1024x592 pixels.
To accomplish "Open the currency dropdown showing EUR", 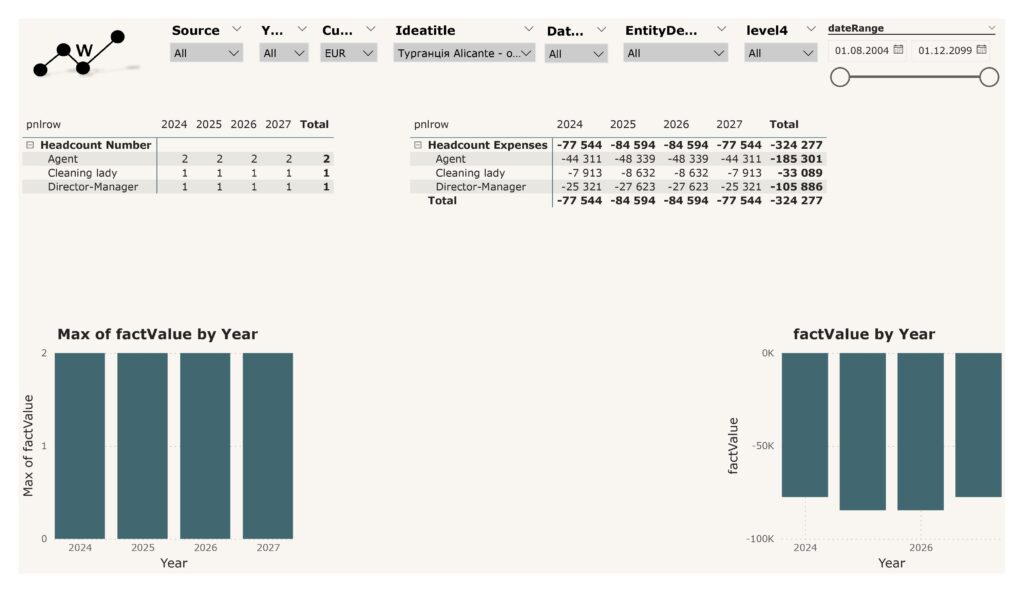I will pyautogui.click(x=349, y=53).
